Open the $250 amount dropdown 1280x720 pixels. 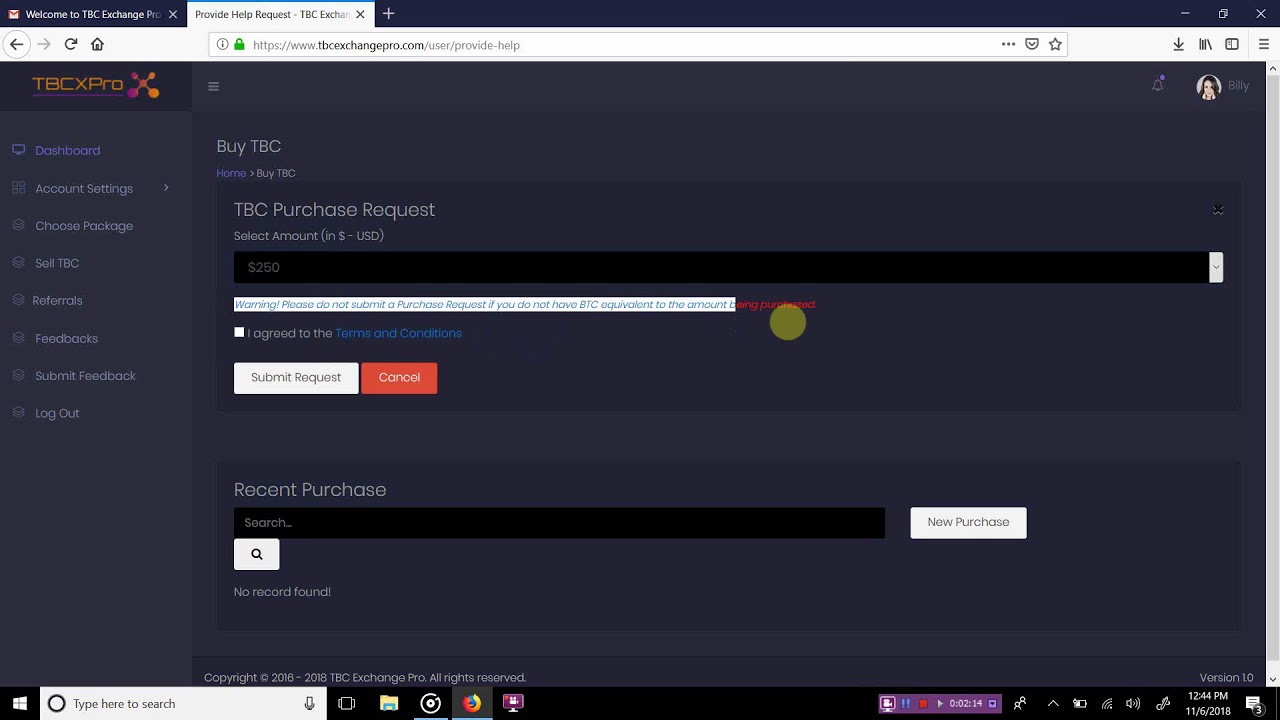[x=728, y=267]
